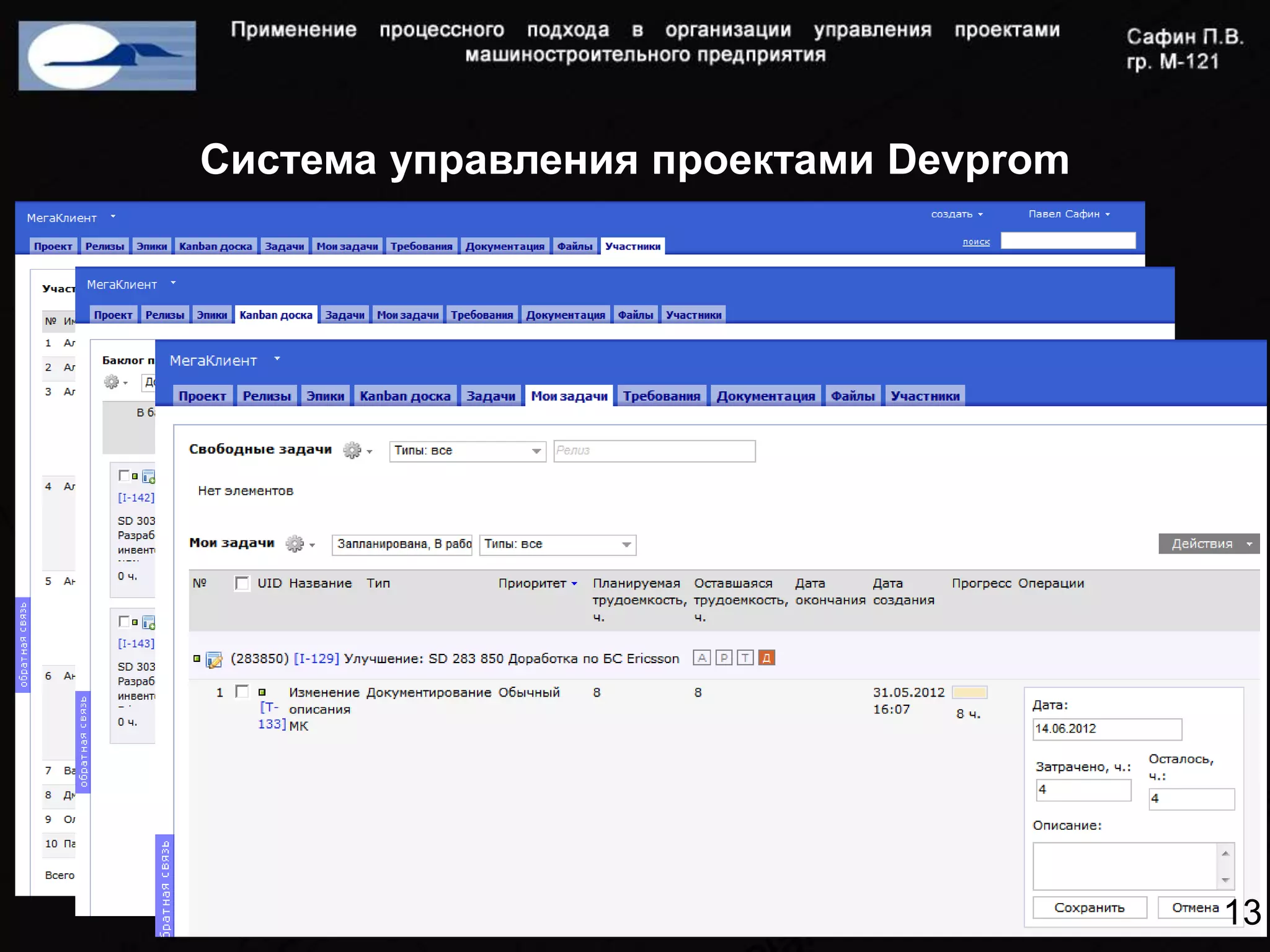Open 'Типы: все' dropdown in Мои задачи
The height and width of the screenshot is (952, 1270).
[557, 544]
